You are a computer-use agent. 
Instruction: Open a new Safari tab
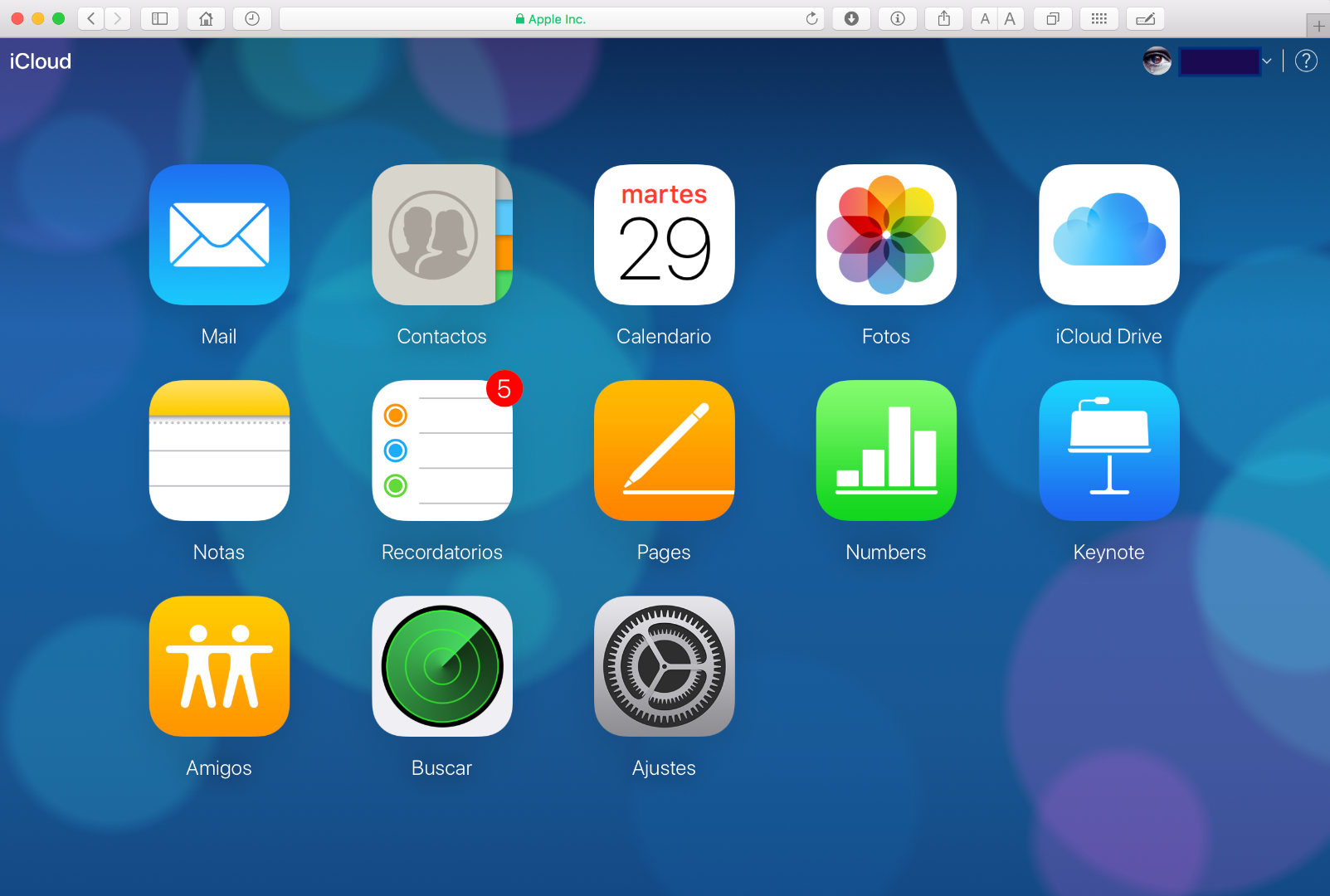[x=1318, y=26]
